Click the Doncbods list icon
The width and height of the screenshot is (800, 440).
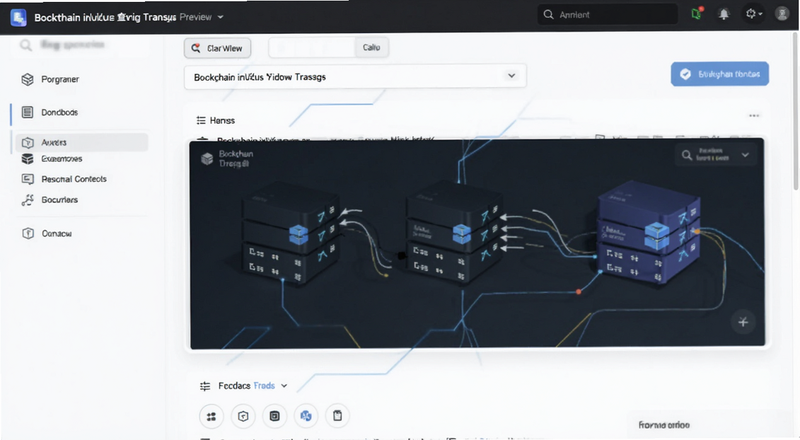(x=28, y=112)
